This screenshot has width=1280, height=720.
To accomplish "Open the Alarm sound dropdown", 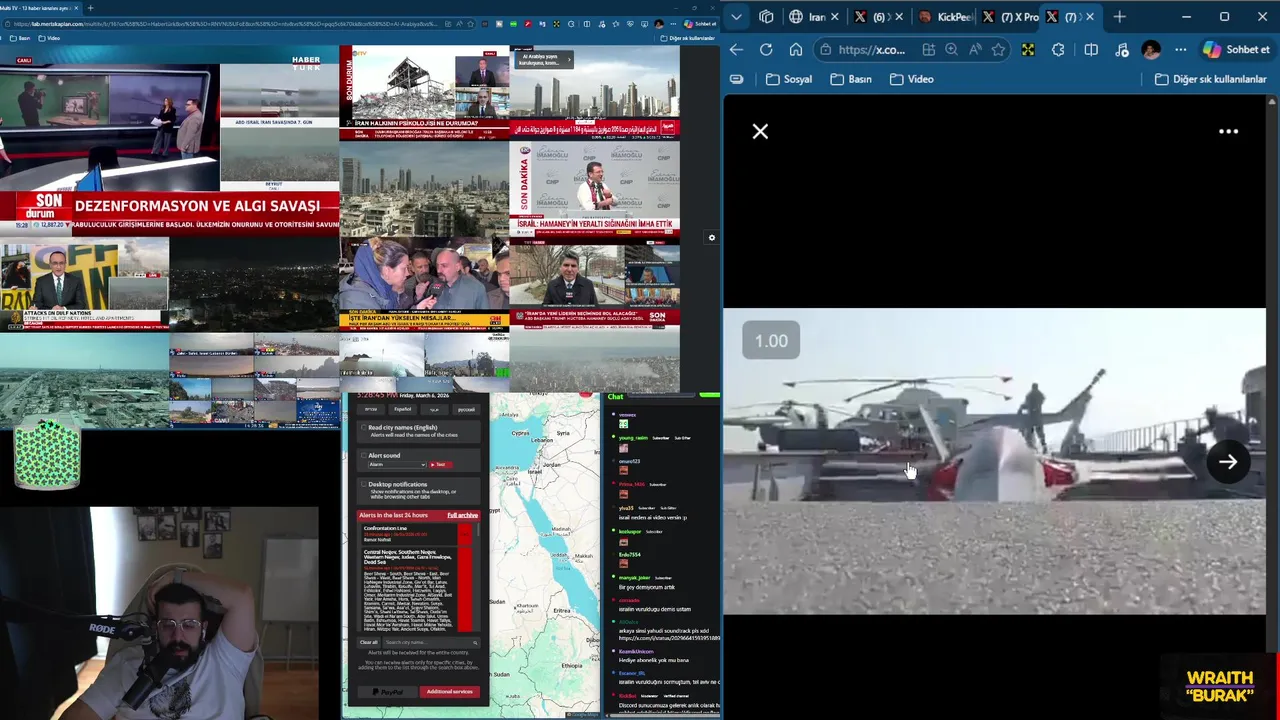I will point(397,464).
